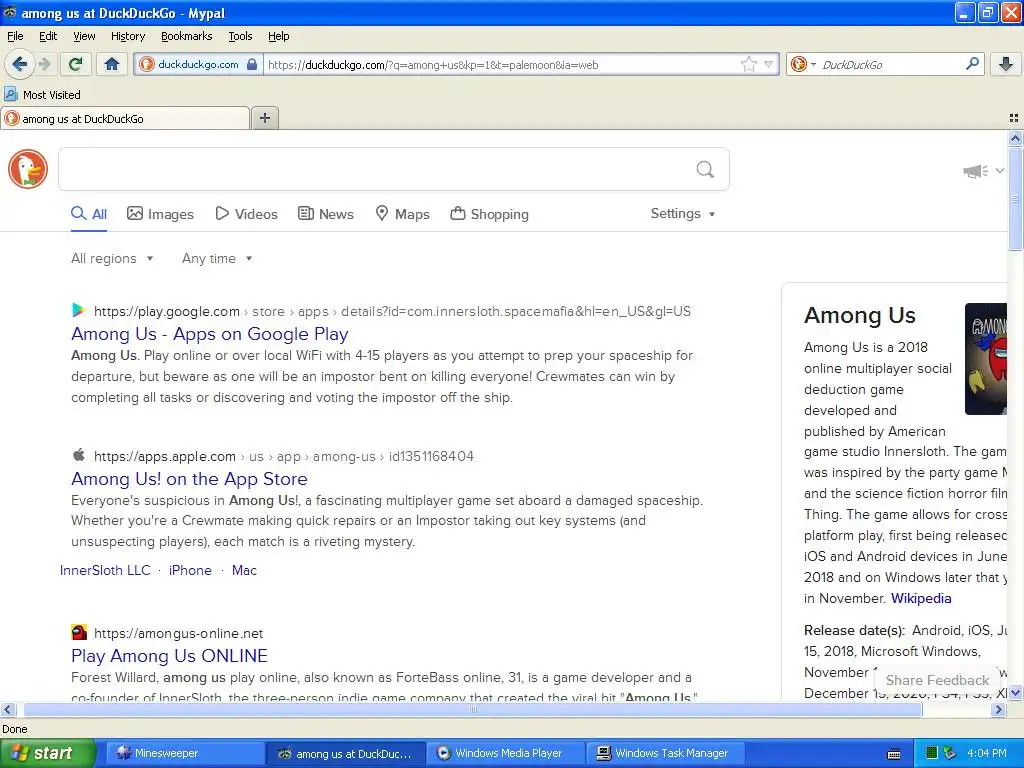Click the Google Play favicon

click(78, 310)
